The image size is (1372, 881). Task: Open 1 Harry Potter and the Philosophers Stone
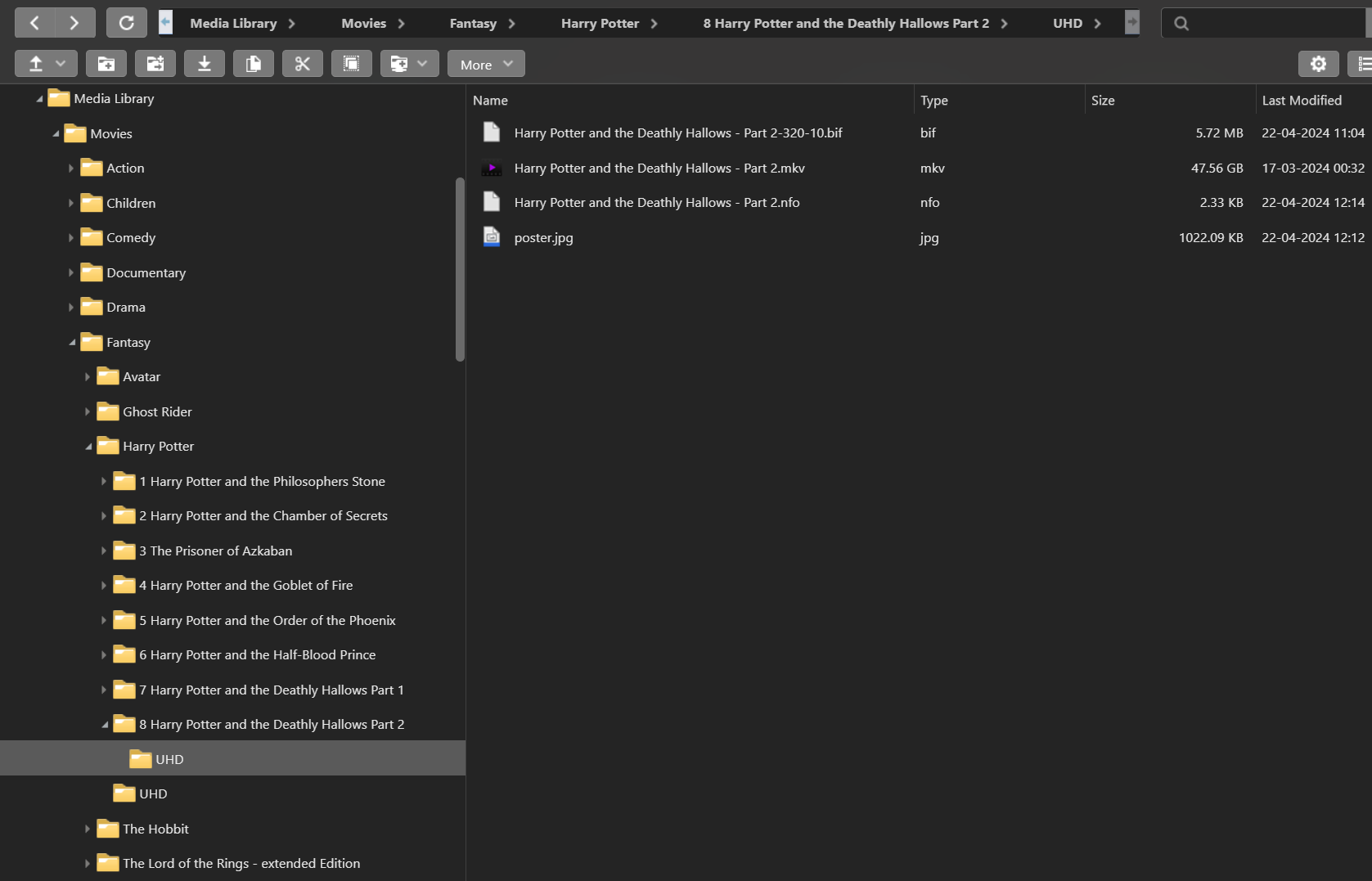(262, 481)
